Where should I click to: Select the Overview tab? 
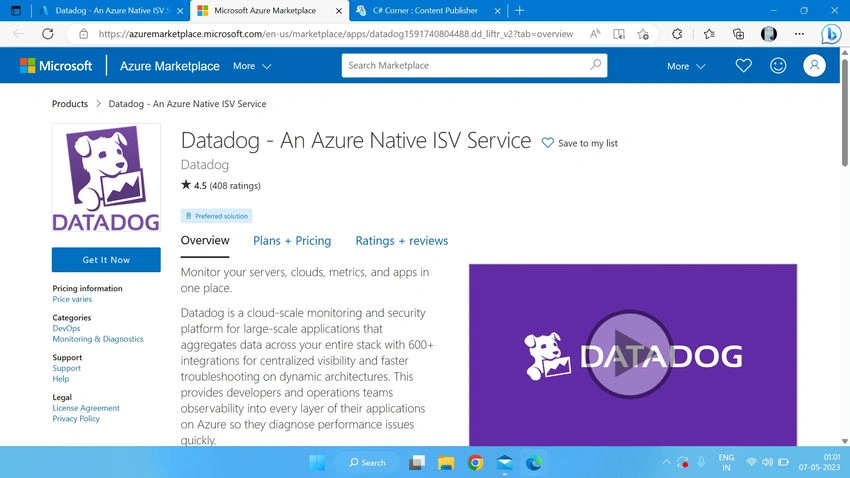pos(205,241)
